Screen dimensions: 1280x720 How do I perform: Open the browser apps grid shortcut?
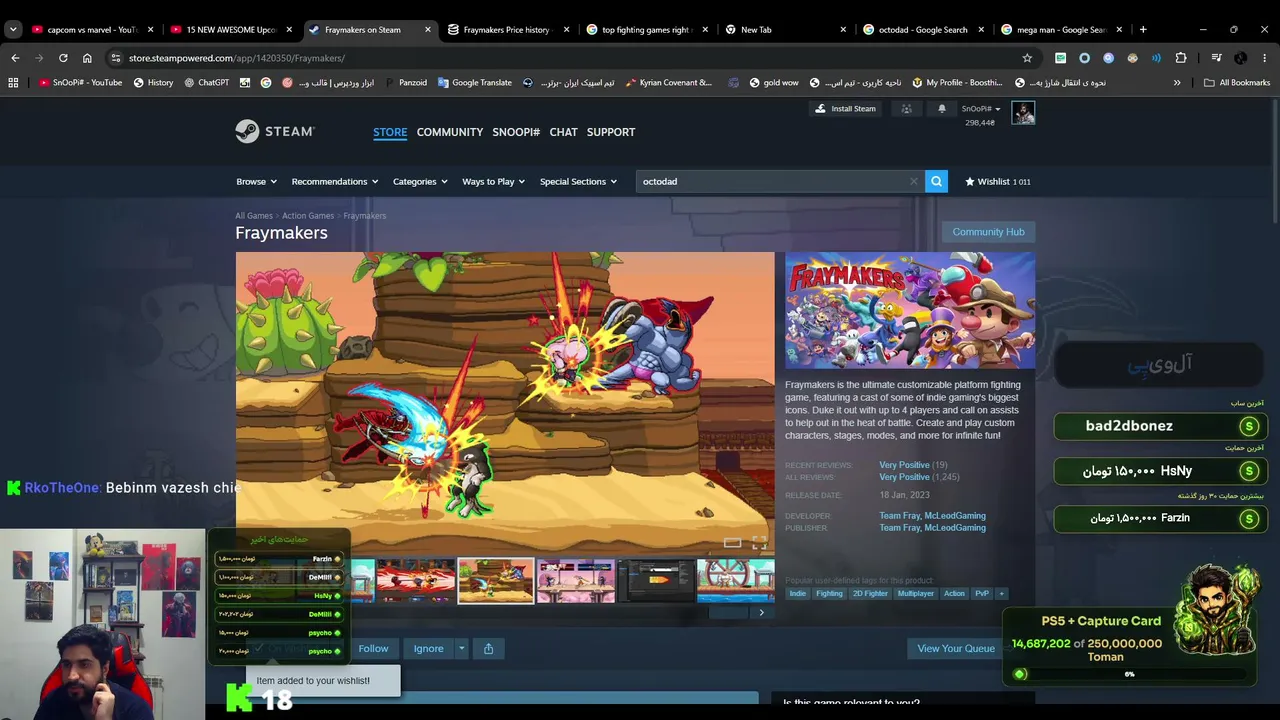(x=13, y=83)
